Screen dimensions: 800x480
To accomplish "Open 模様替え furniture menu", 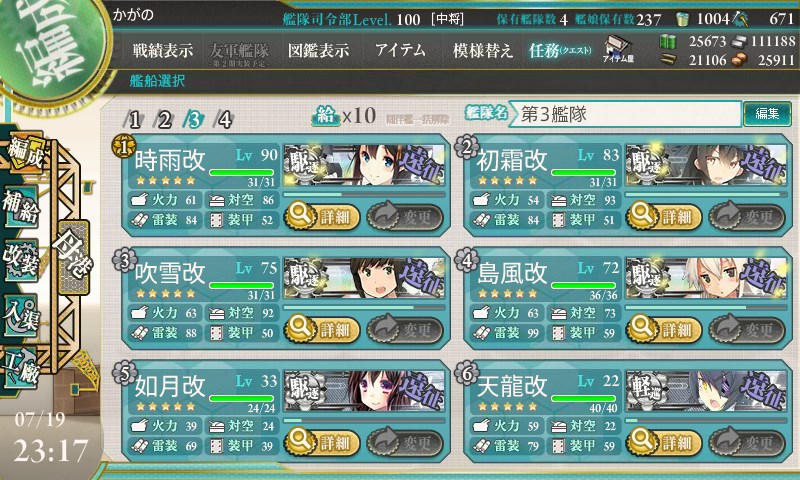I will click(482, 50).
